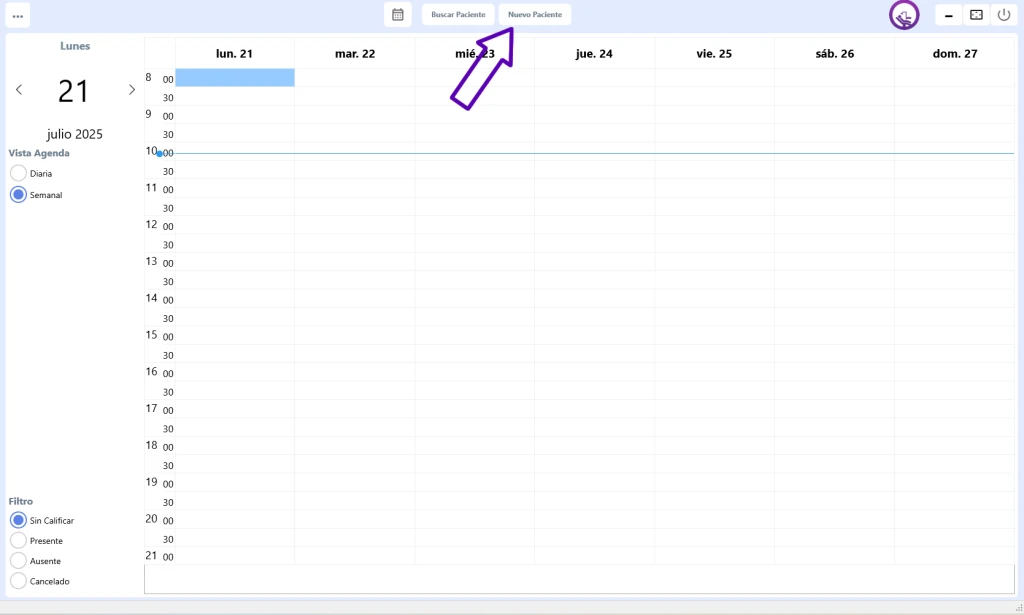Filter appointments by Presente
This screenshot has height=615, width=1024.
point(18,540)
